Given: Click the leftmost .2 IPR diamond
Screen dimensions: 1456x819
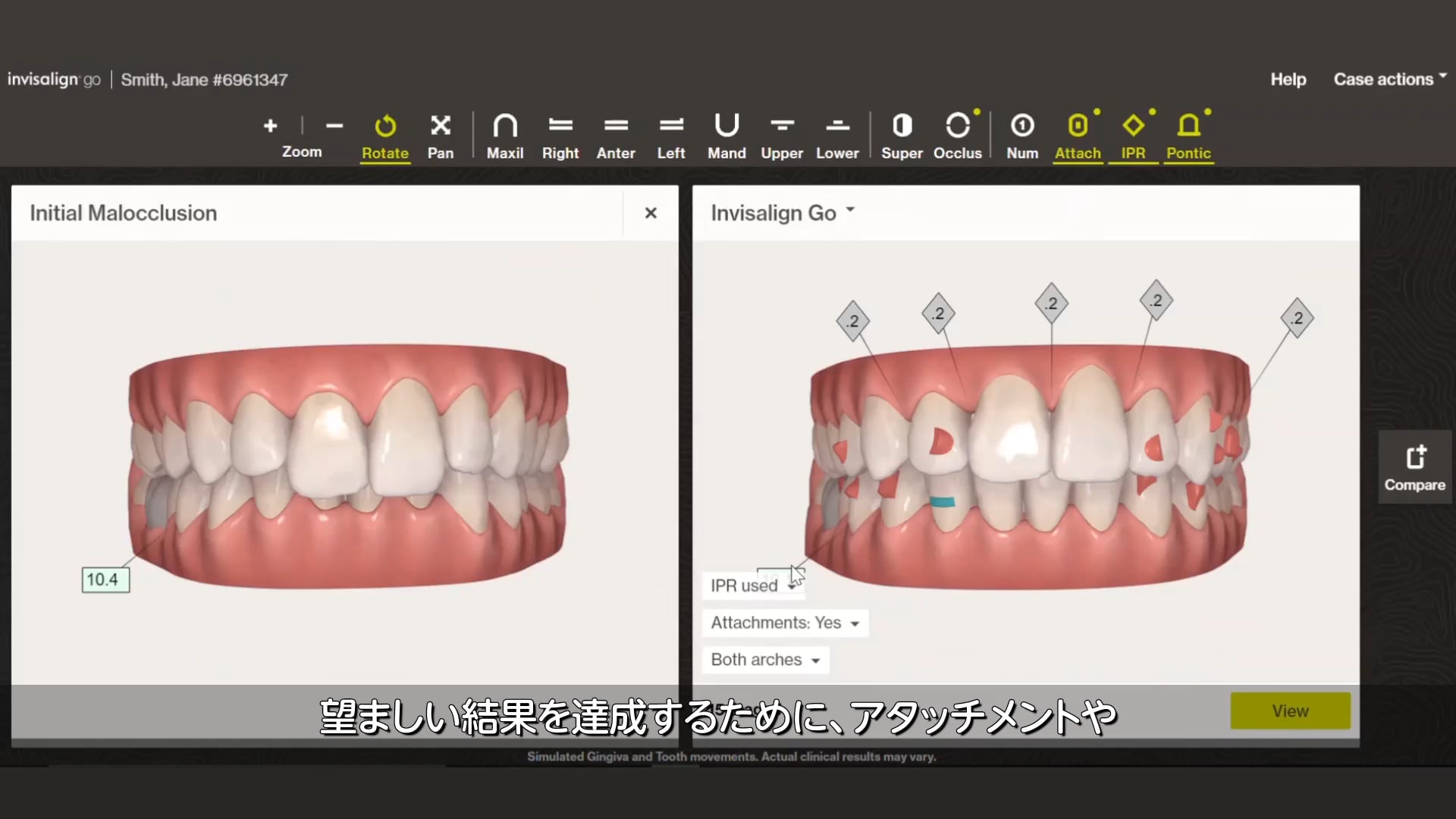Looking at the screenshot, I should (852, 321).
